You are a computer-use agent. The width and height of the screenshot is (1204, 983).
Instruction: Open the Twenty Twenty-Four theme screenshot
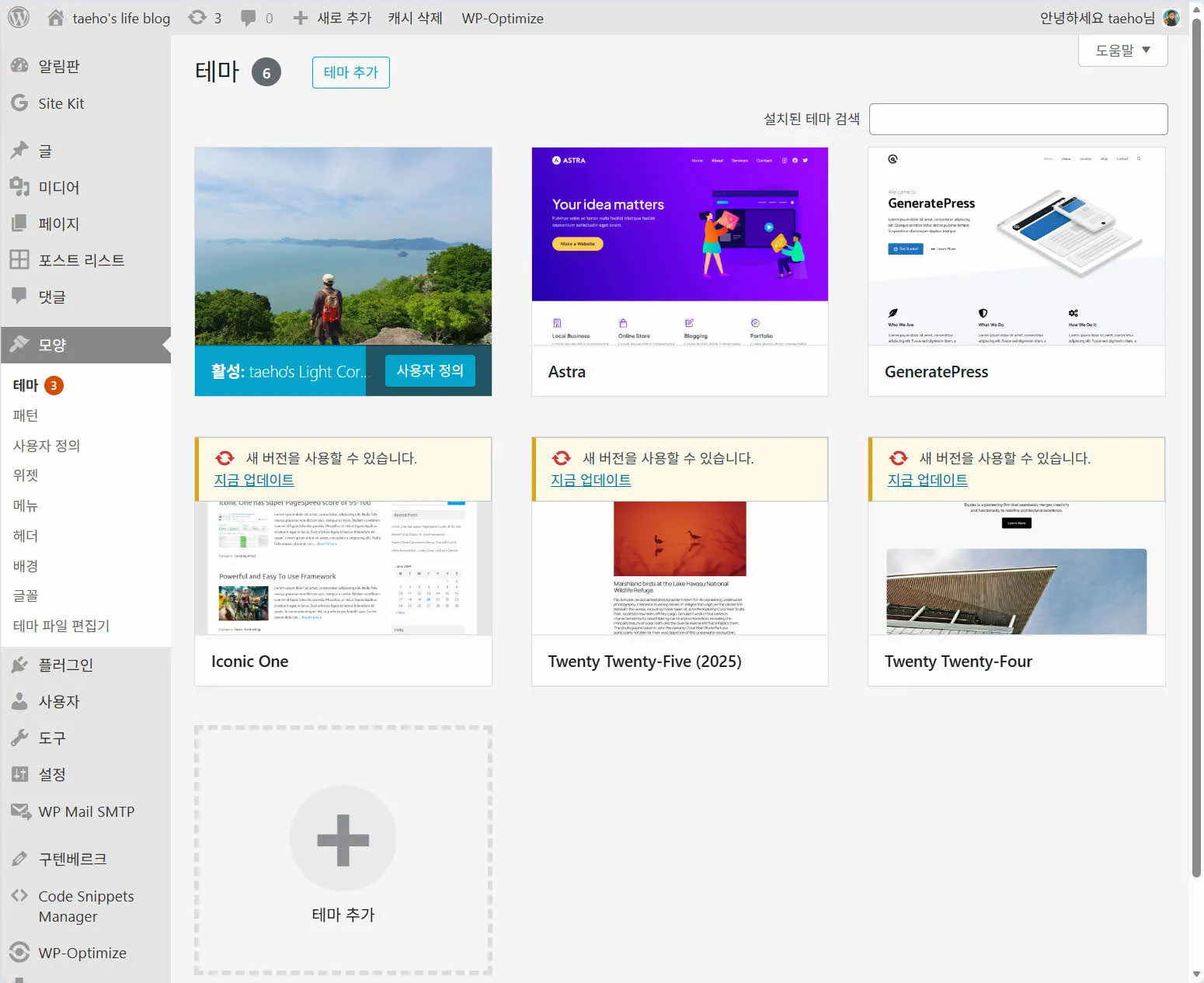pyautogui.click(x=1017, y=568)
